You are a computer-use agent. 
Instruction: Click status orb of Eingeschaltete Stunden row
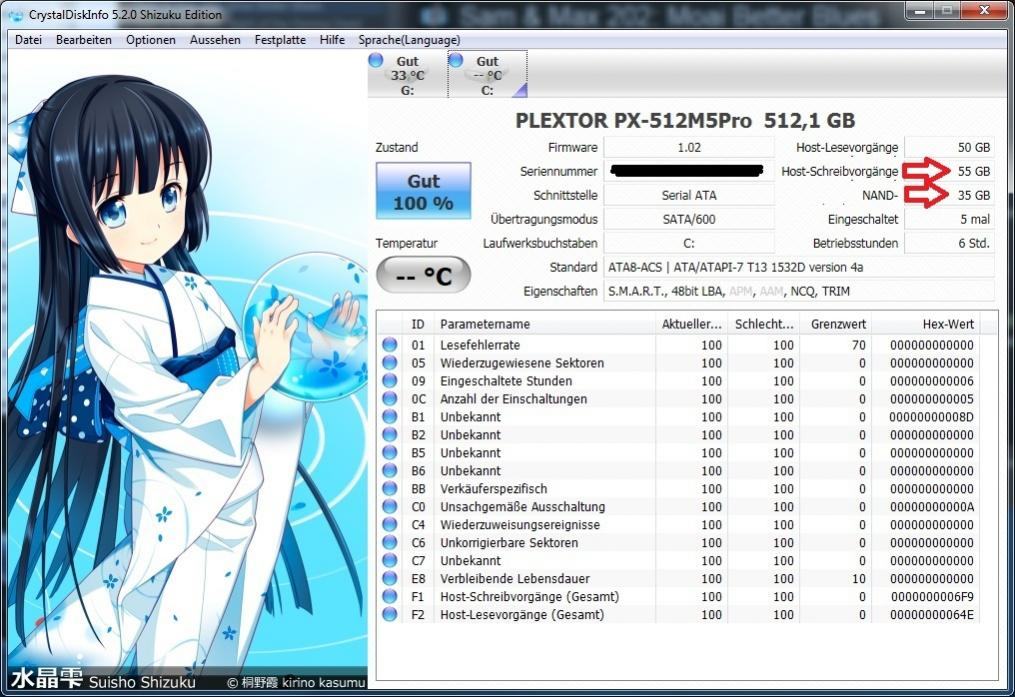click(x=390, y=381)
